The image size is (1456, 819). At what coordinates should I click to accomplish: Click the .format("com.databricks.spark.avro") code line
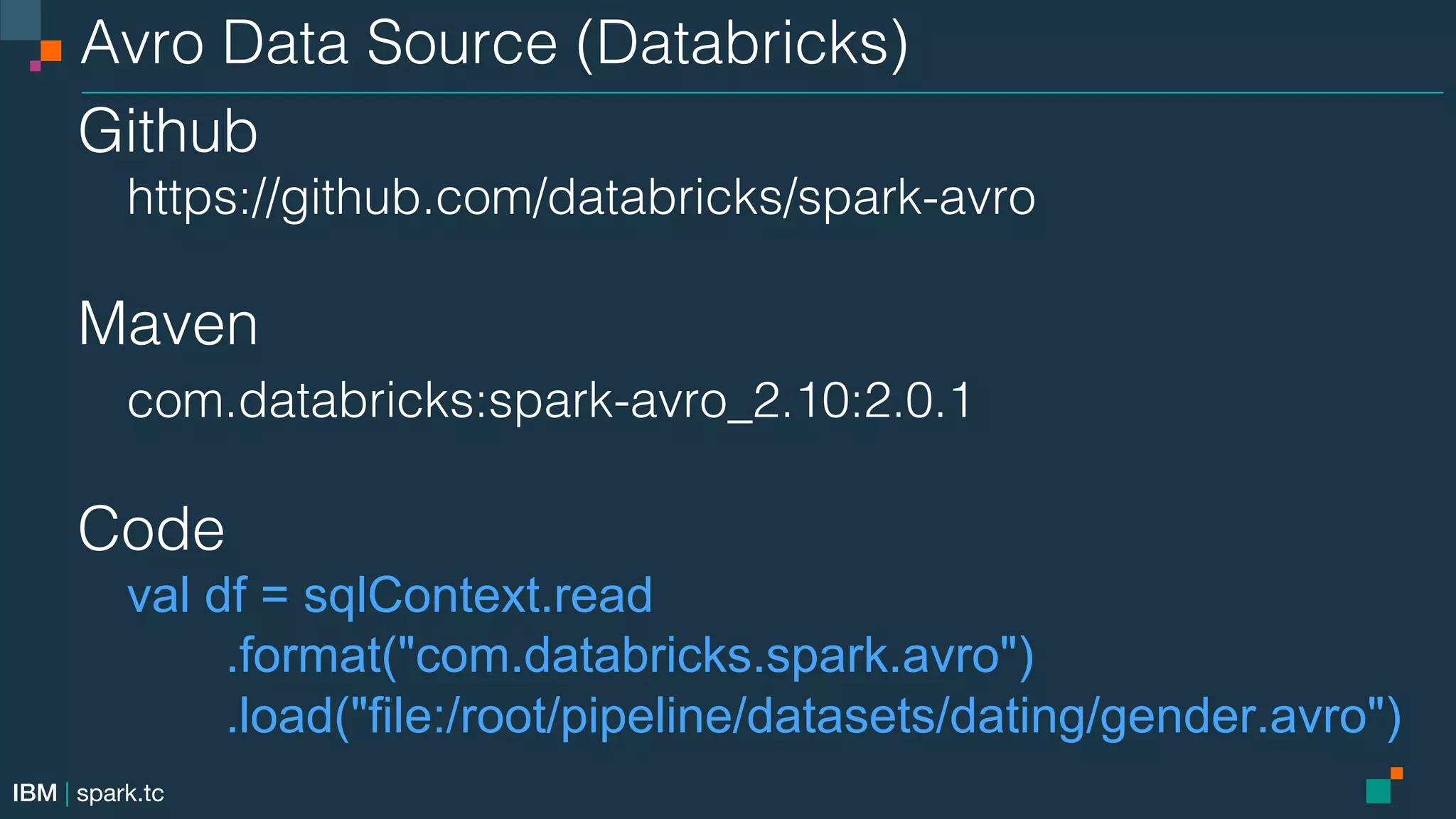[630, 655]
